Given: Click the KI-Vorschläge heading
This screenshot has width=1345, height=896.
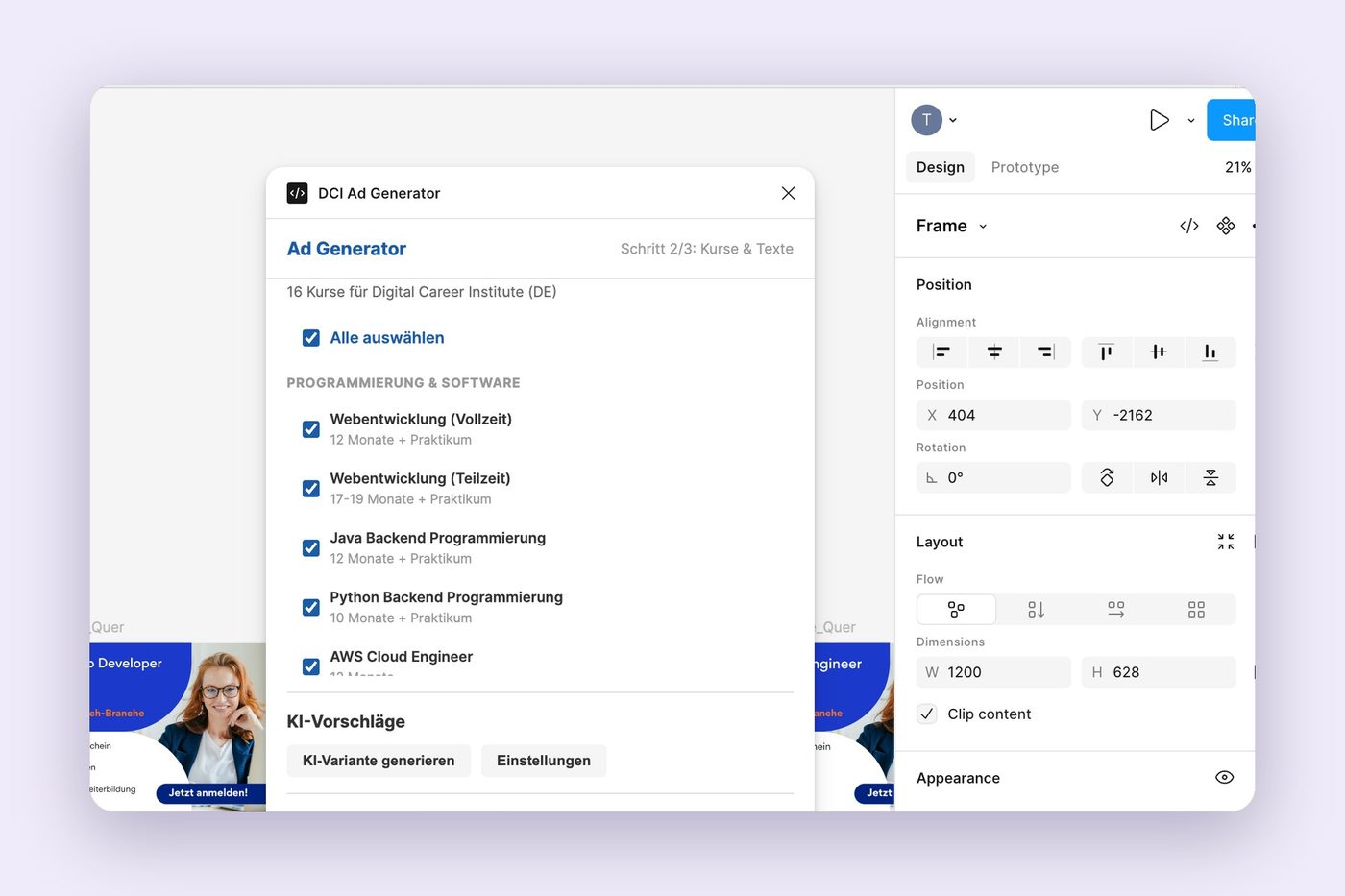Looking at the screenshot, I should (346, 721).
